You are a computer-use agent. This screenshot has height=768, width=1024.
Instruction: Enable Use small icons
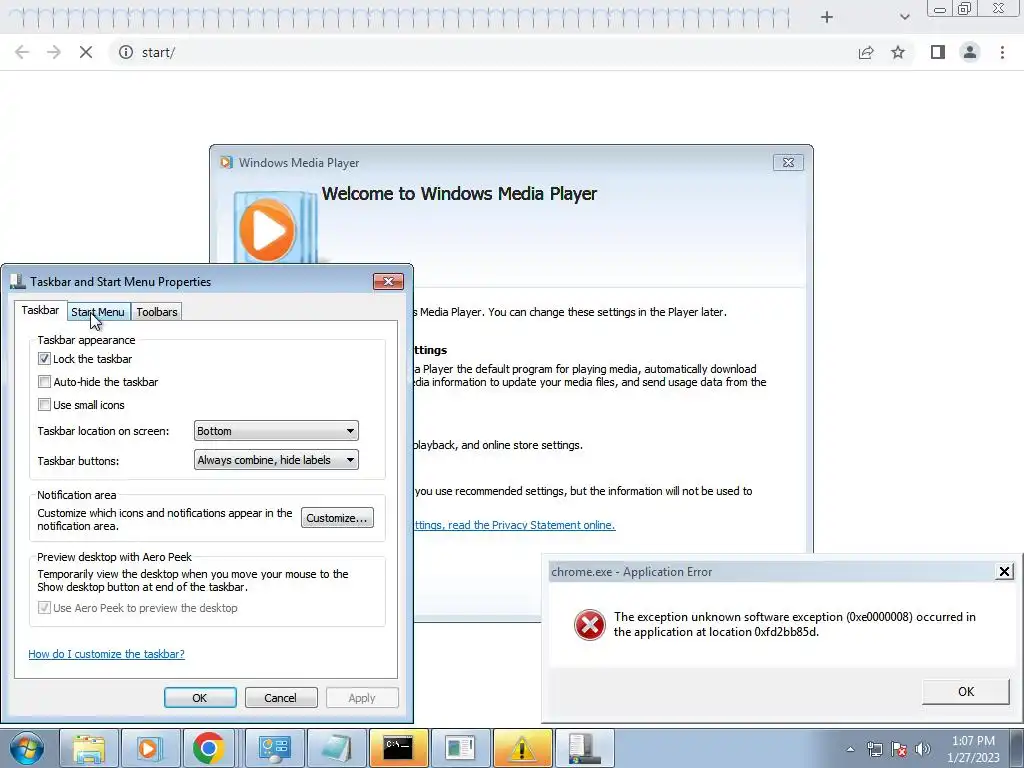(x=44, y=404)
